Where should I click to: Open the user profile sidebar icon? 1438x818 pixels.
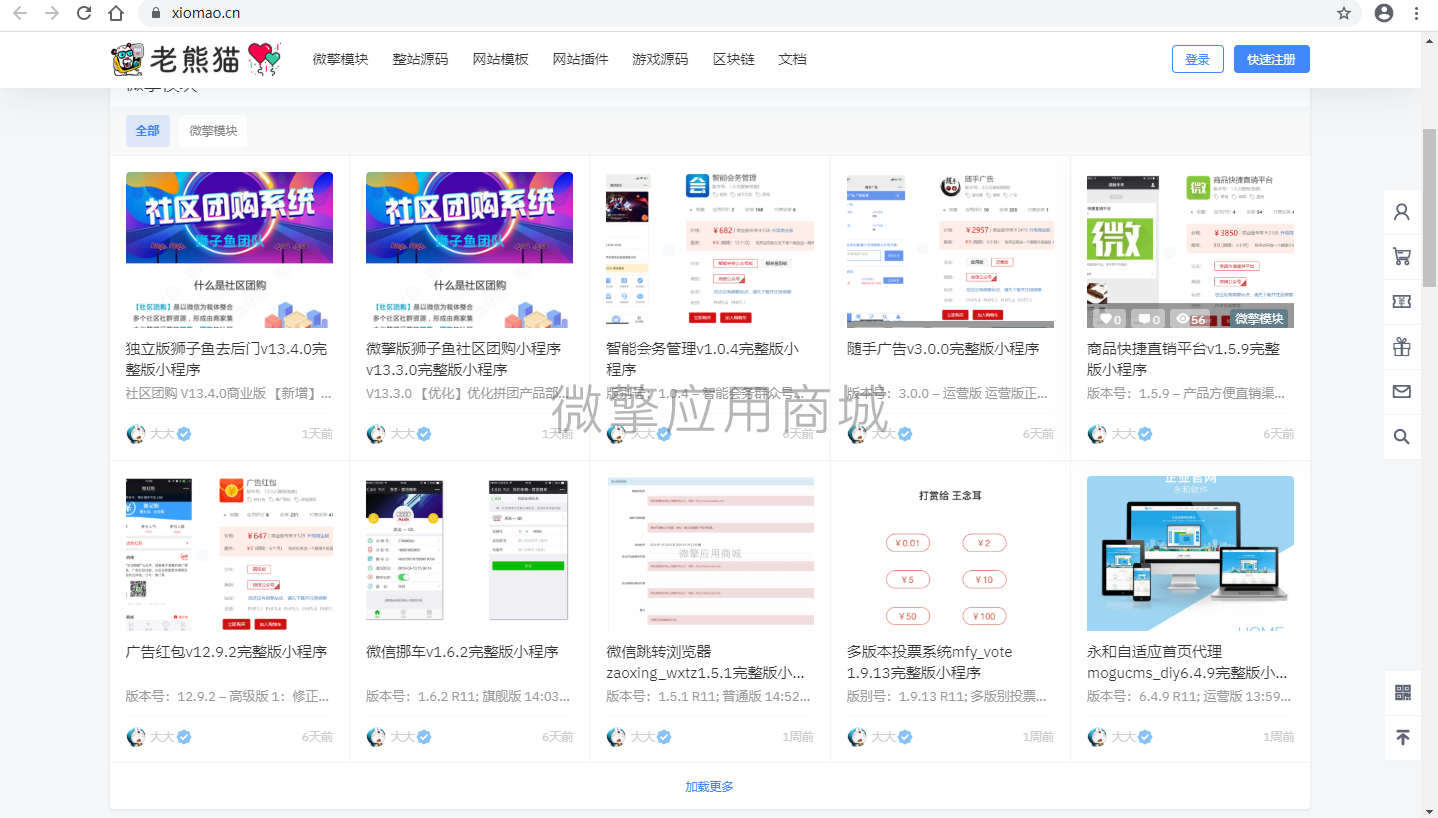click(1402, 212)
